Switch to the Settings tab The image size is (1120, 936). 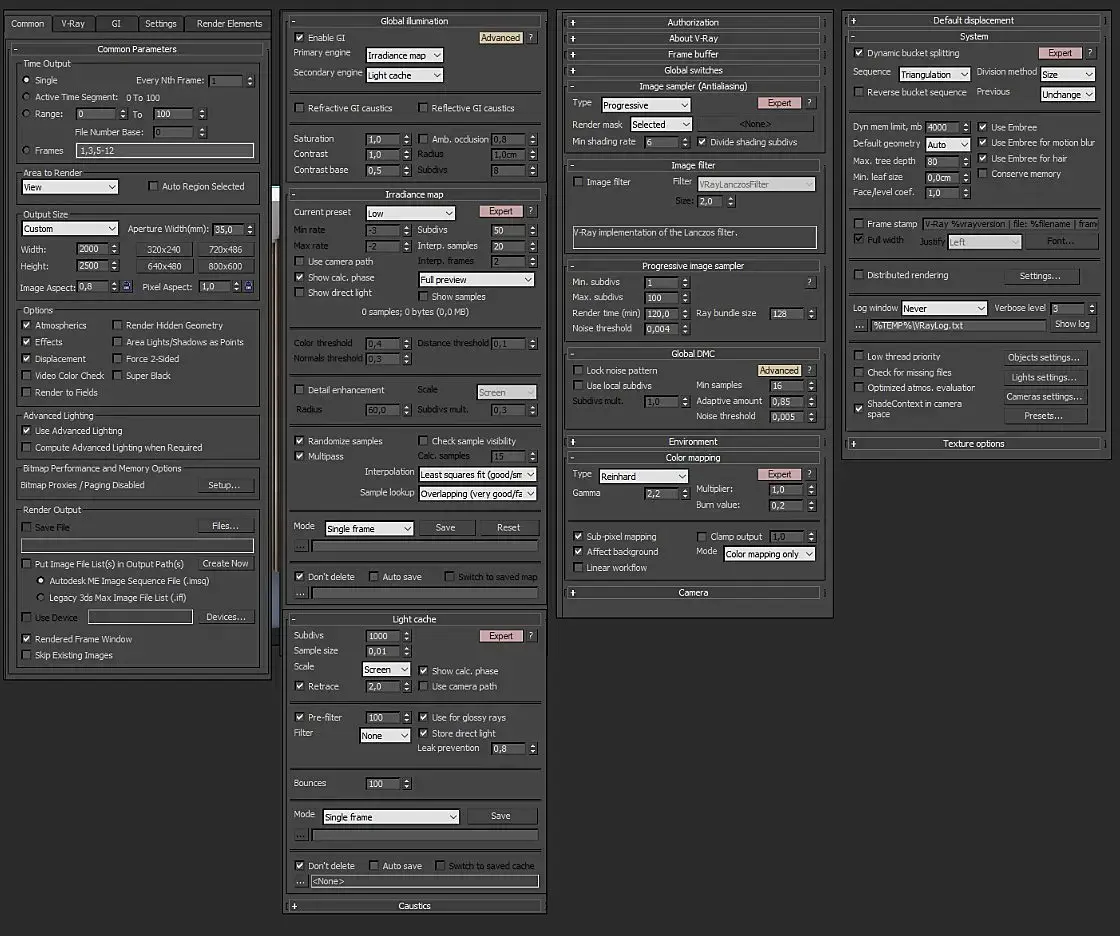point(161,24)
